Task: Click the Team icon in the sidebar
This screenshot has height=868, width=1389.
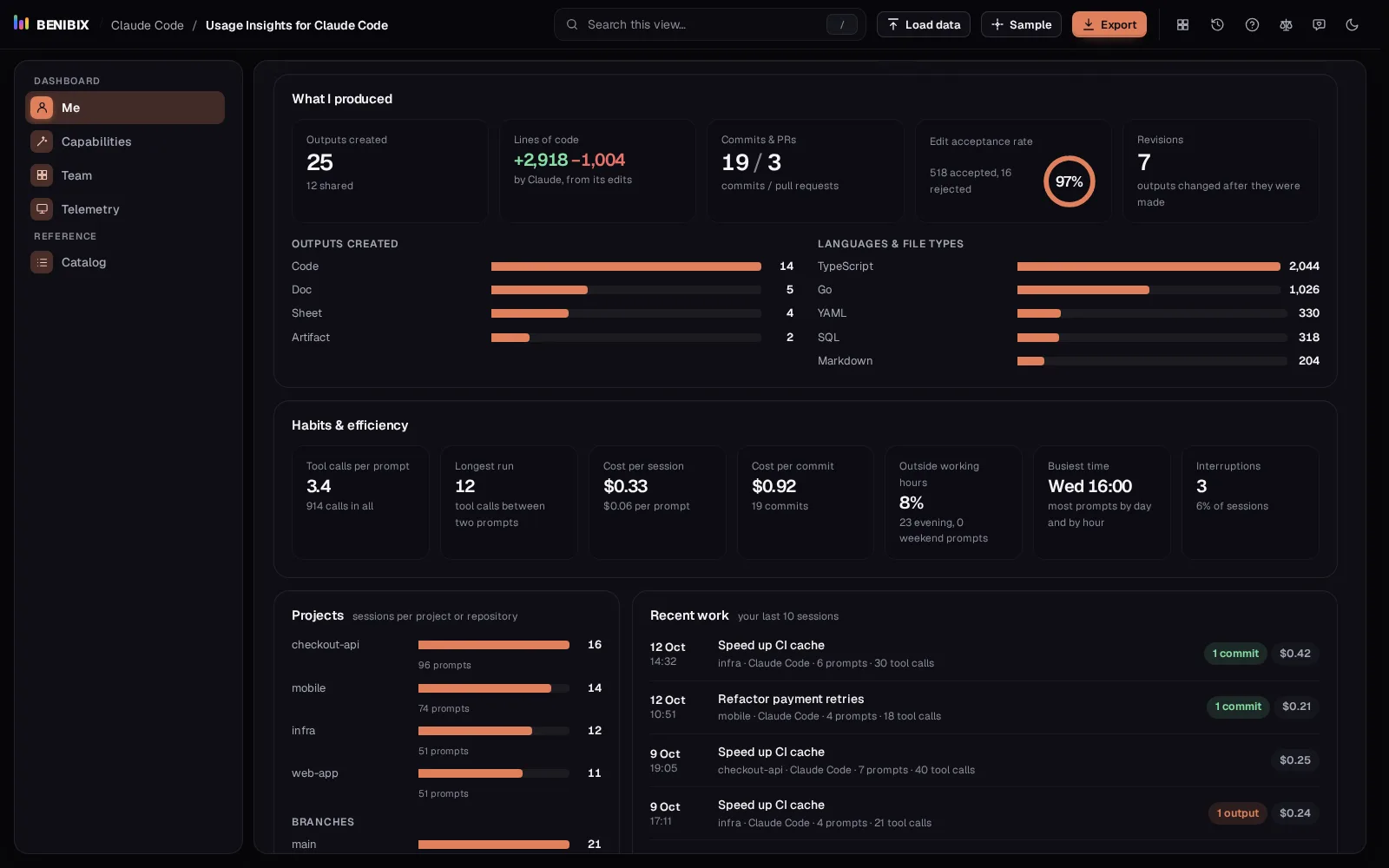Action: 42,175
